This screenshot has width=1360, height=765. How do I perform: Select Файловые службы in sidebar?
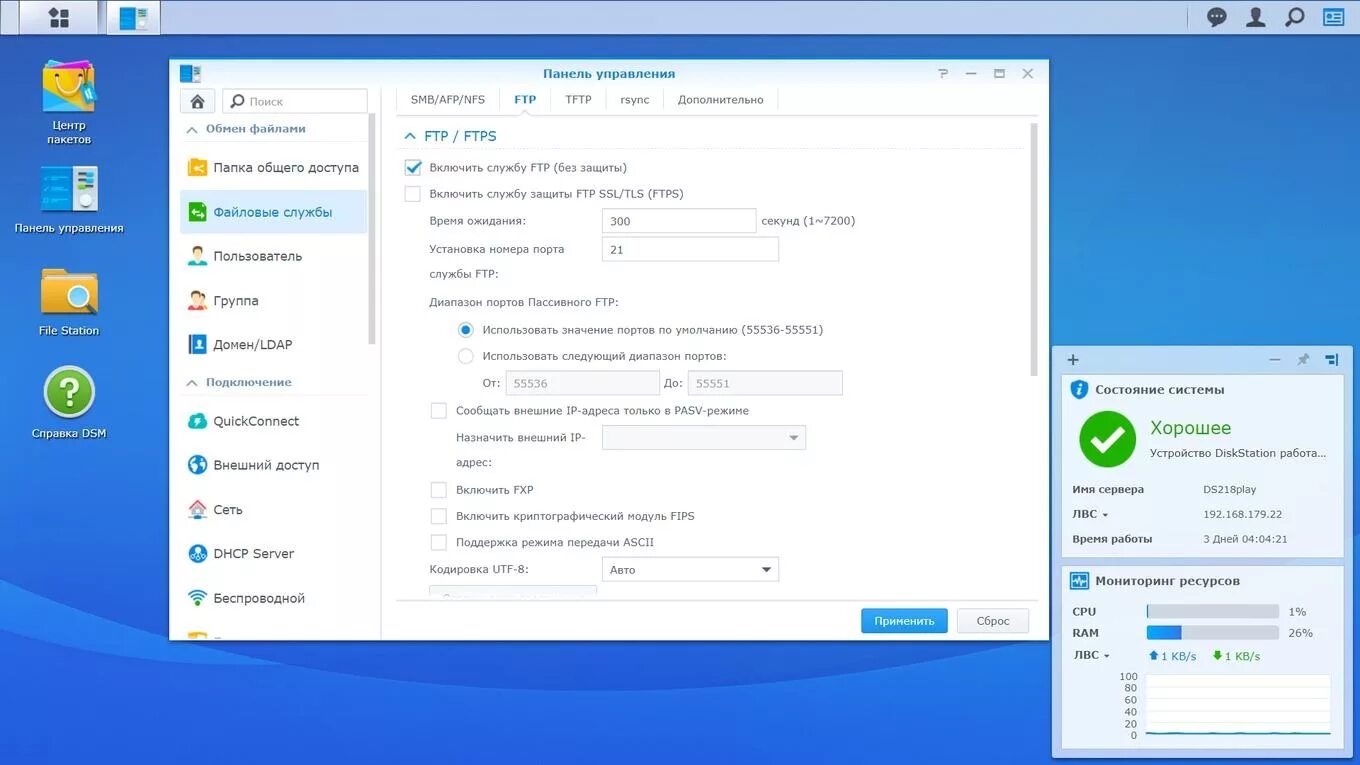point(273,212)
